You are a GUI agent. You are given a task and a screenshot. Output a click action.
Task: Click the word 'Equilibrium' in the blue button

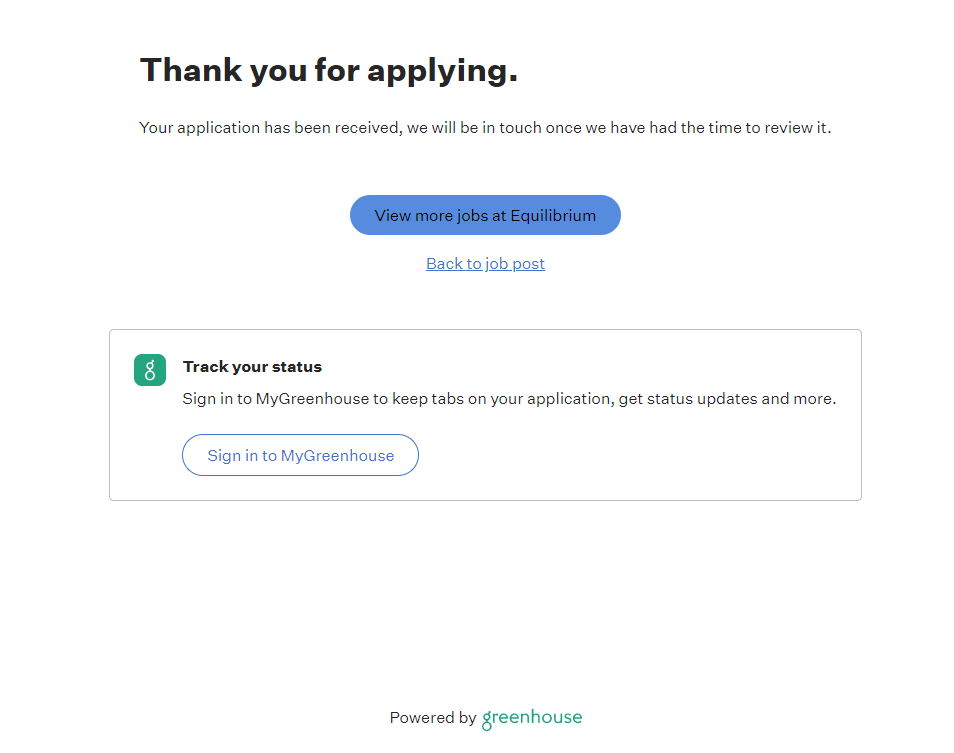coord(553,215)
